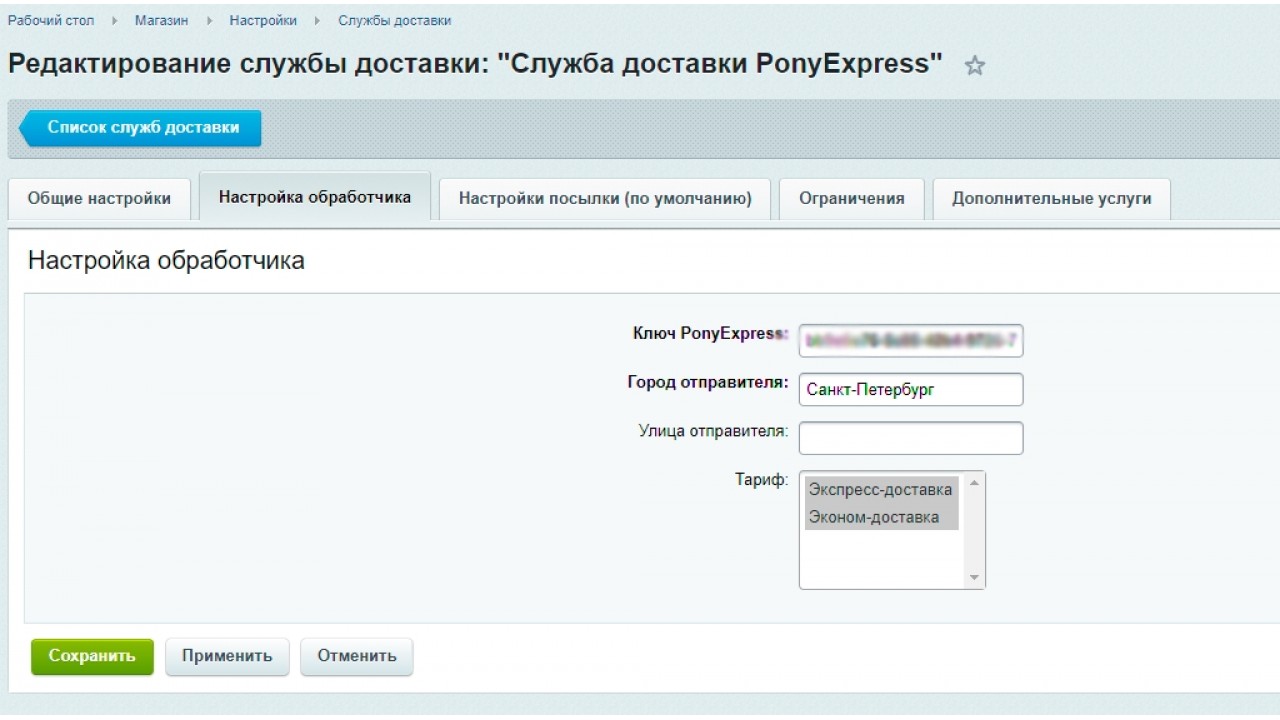Focus the Ключ PonyExpress input field
The width and height of the screenshot is (1280, 720).
pos(911,340)
